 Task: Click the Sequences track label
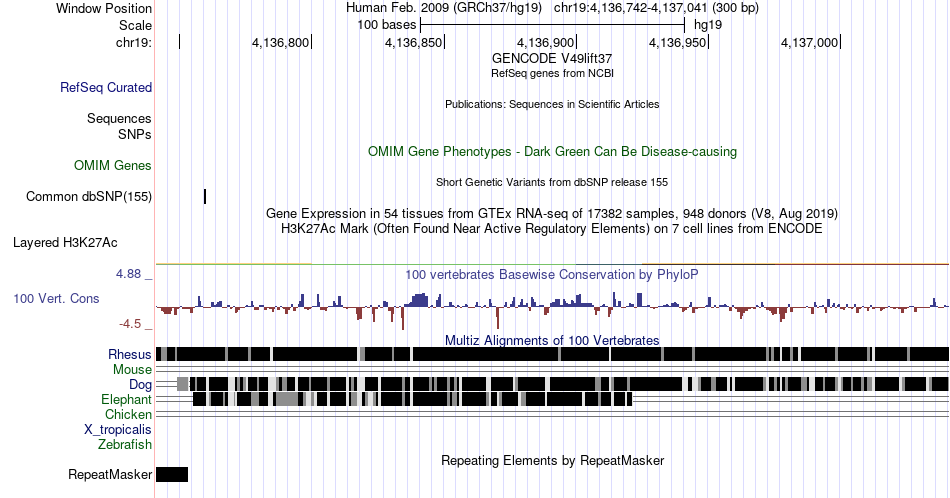pos(119,118)
